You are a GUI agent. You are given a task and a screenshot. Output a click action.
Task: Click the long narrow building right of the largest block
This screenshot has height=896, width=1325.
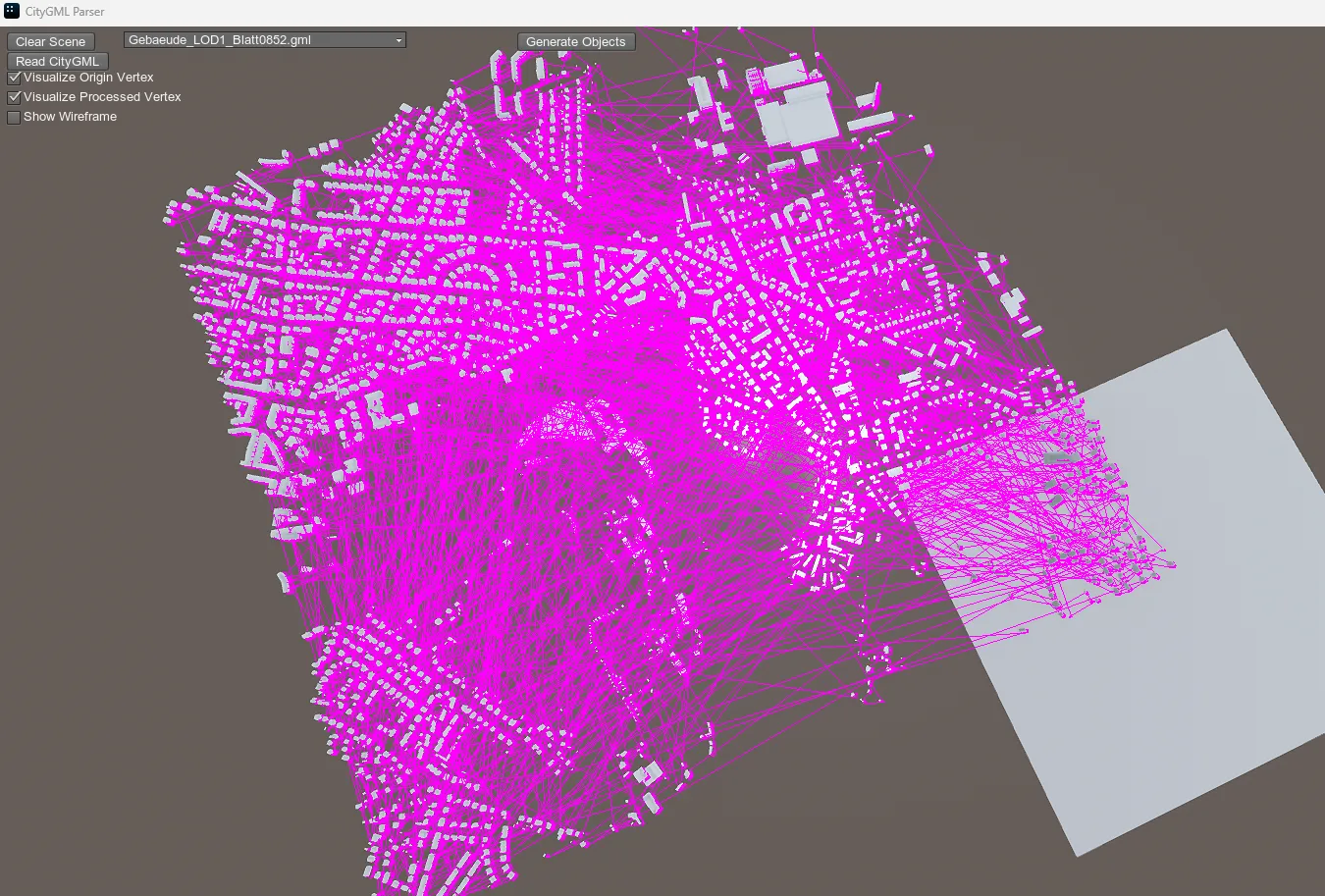click(x=871, y=121)
